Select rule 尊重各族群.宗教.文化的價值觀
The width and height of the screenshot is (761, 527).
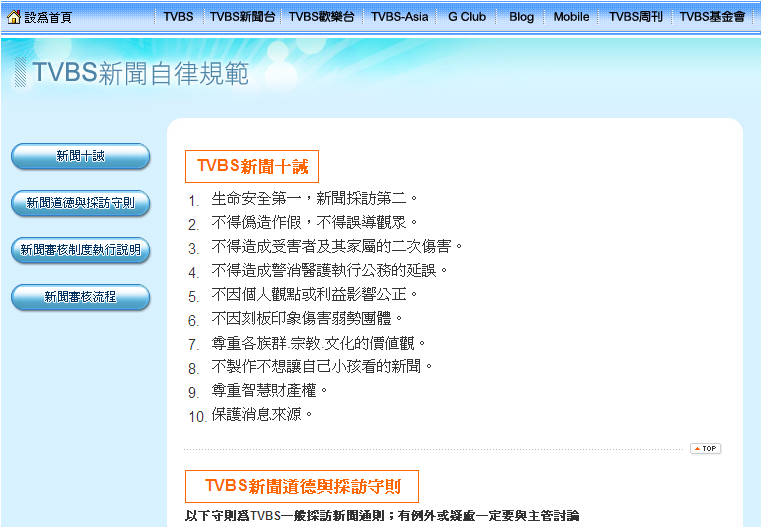coord(318,344)
